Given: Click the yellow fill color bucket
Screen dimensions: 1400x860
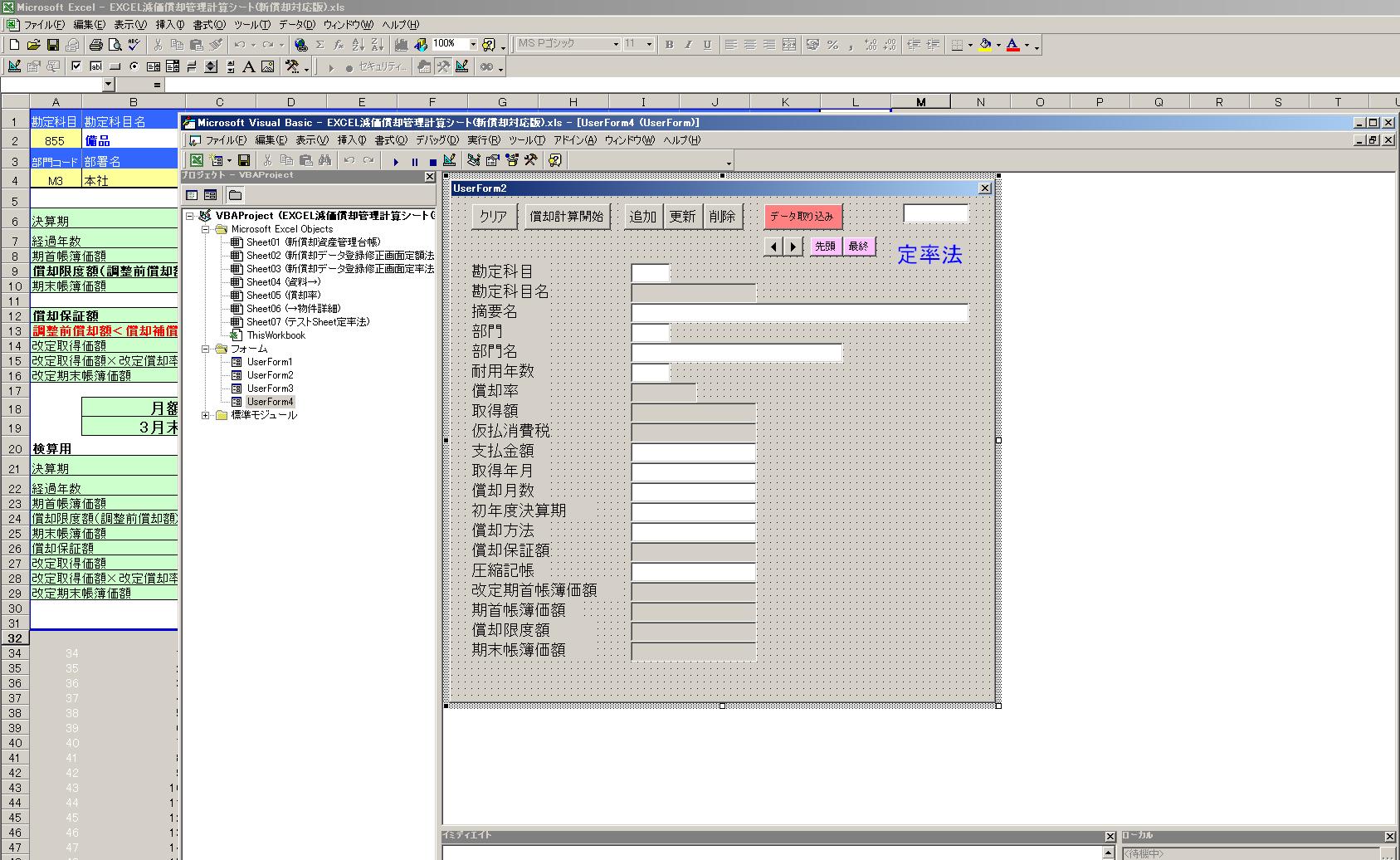Looking at the screenshot, I should 985,45.
